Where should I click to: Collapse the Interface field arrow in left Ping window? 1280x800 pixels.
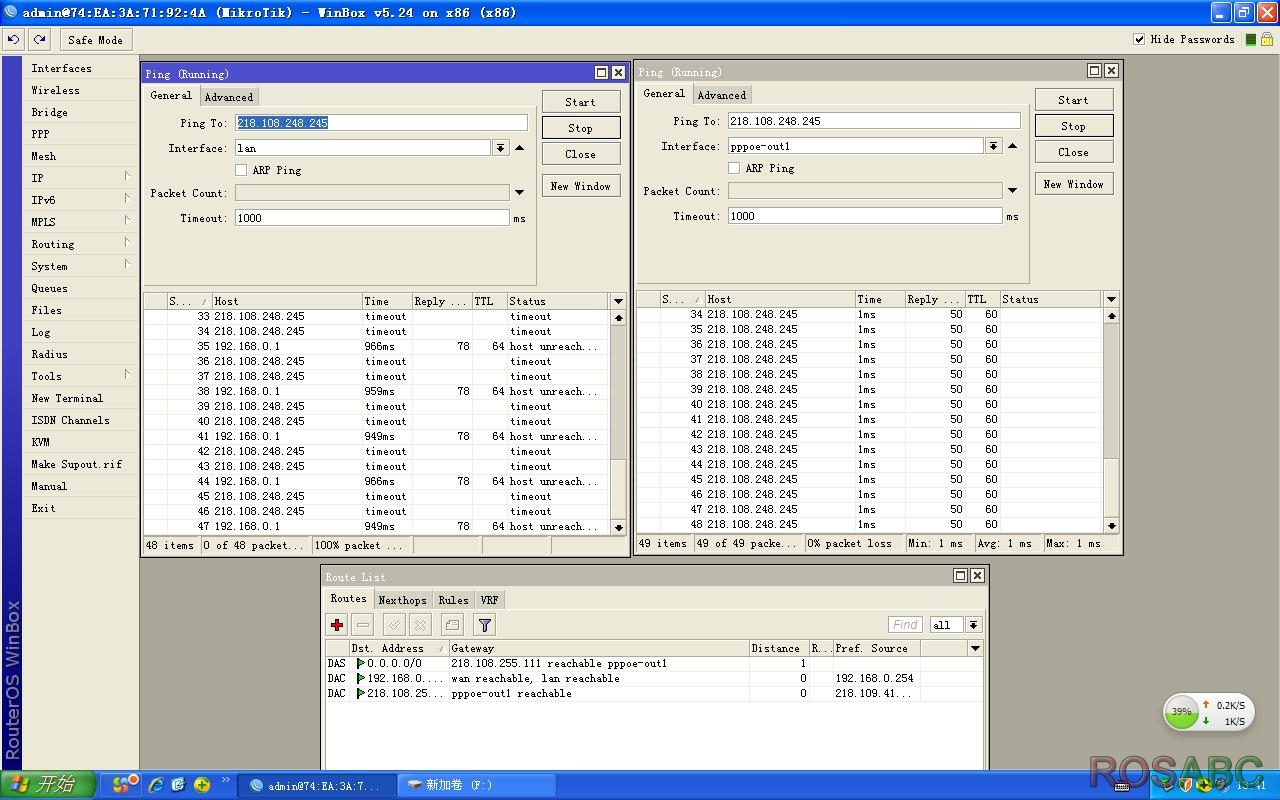click(x=519, y=148)
